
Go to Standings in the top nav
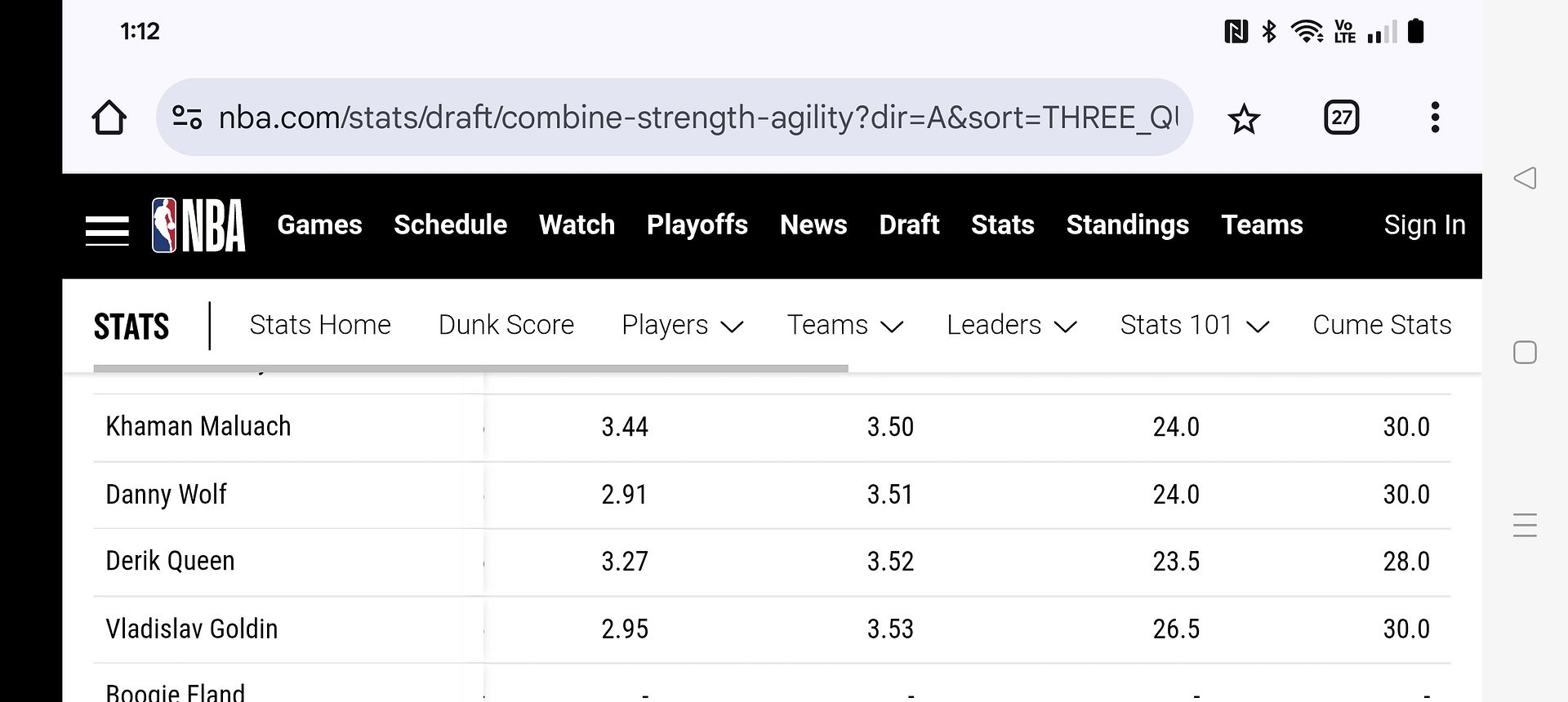point(1127,224)
